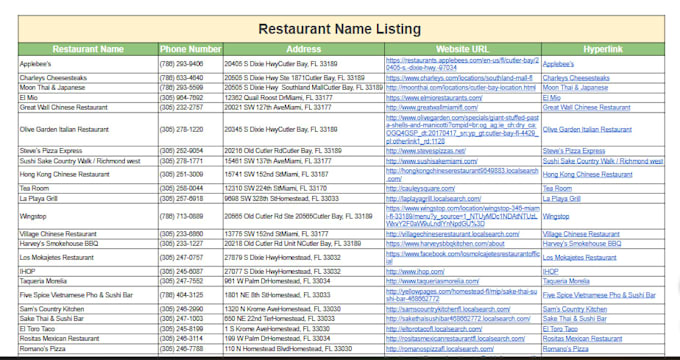Select address 1801 NE 8th St Homestead
Viewport: 680px width, 360px height.
[278, 295]
